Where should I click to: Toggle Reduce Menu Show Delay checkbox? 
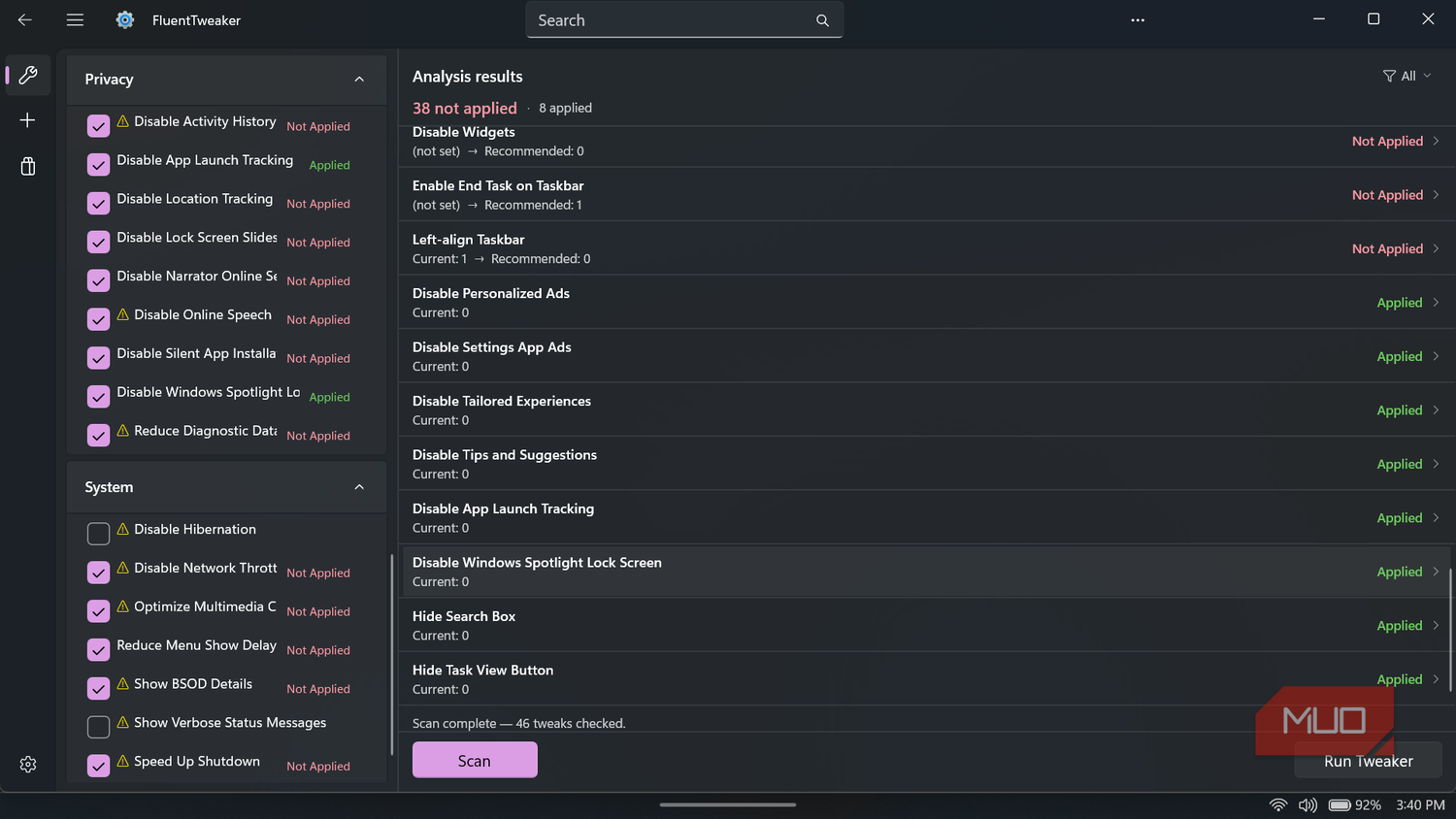tap(98, 649)
